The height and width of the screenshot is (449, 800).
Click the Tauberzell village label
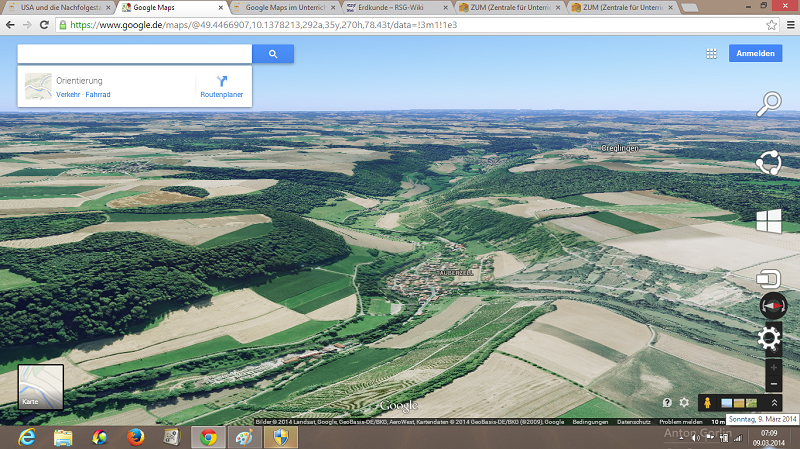(456, 273)
